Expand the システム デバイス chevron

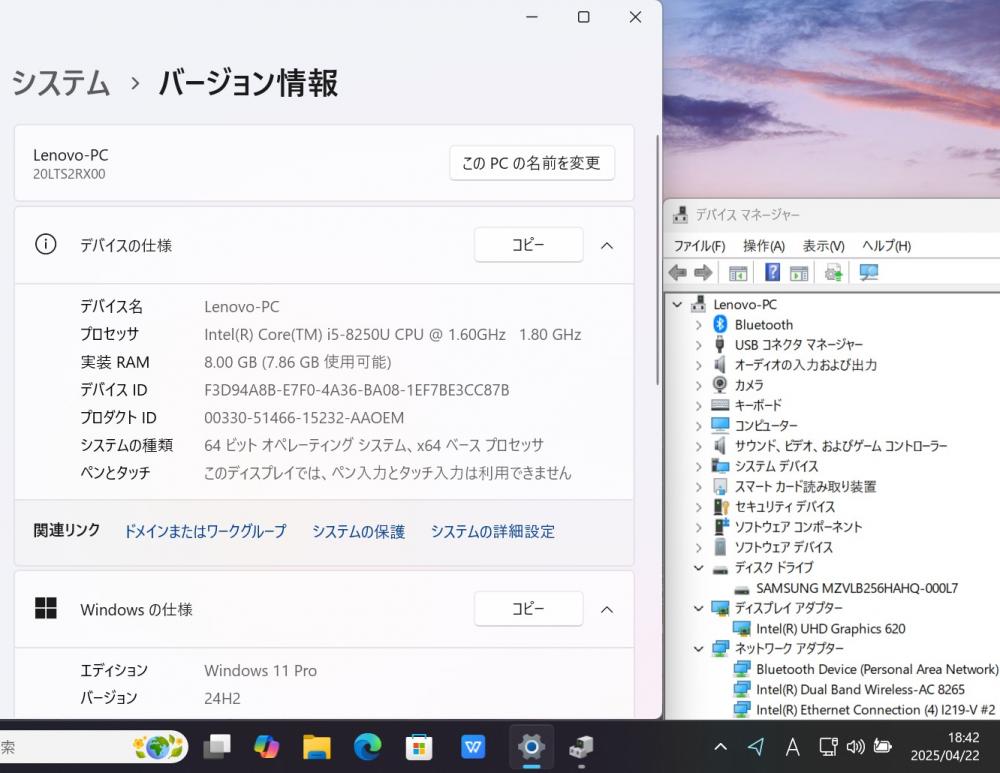coord(698,466)
